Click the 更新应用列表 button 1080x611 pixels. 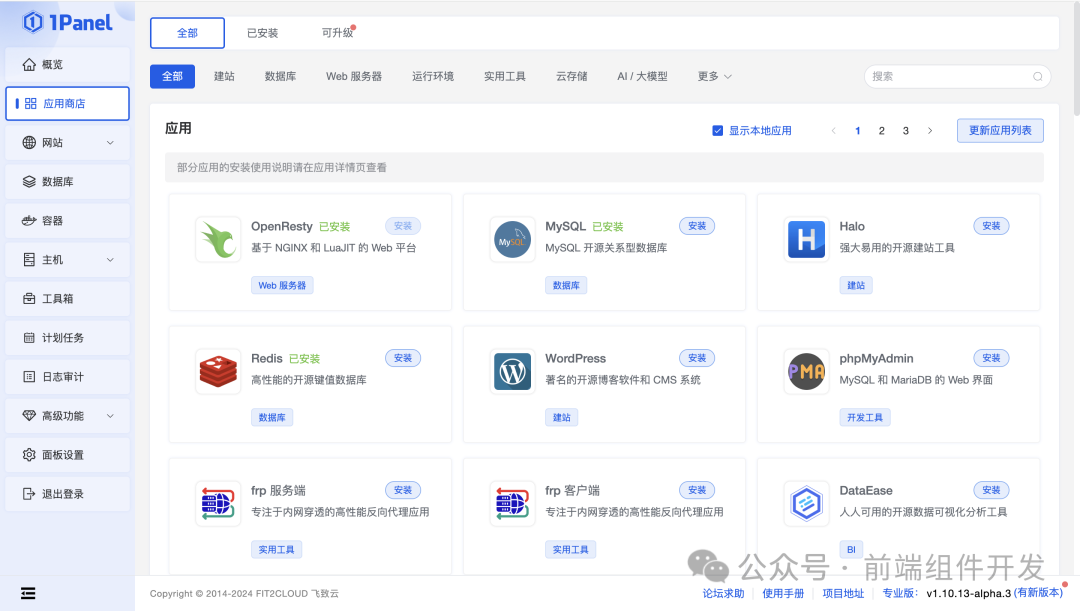tap(999, 130)
